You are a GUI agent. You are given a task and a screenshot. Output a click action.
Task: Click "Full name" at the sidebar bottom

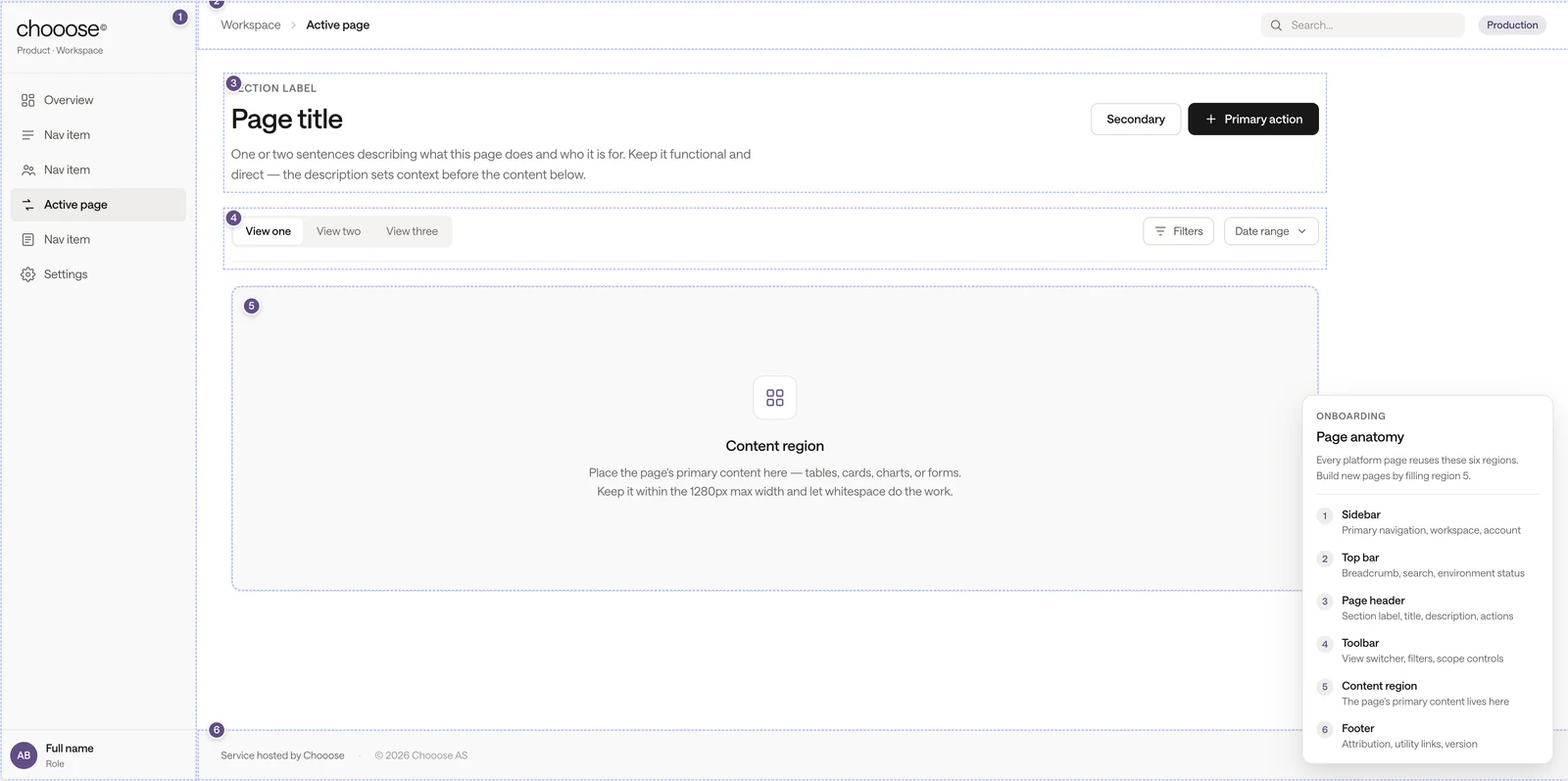70,749
